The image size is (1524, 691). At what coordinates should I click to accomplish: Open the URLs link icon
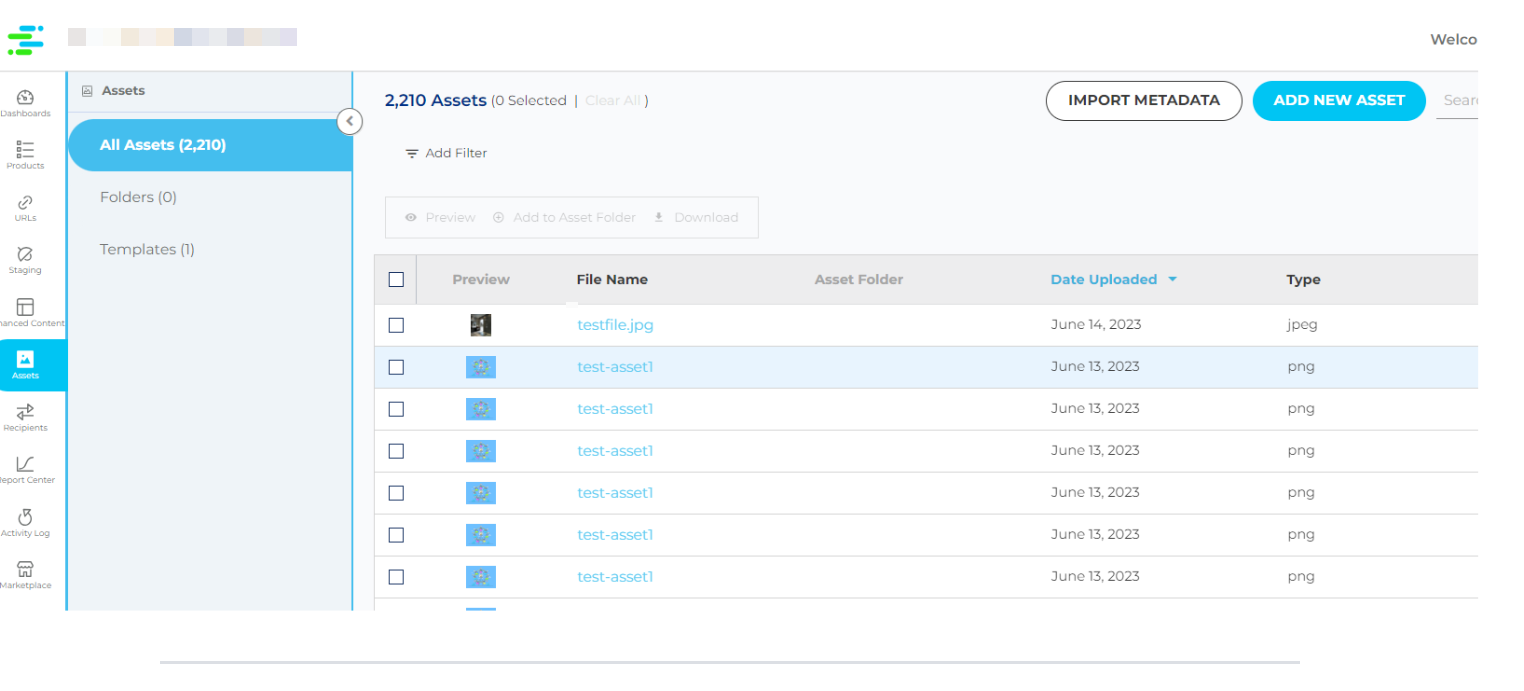click(26, 203)
